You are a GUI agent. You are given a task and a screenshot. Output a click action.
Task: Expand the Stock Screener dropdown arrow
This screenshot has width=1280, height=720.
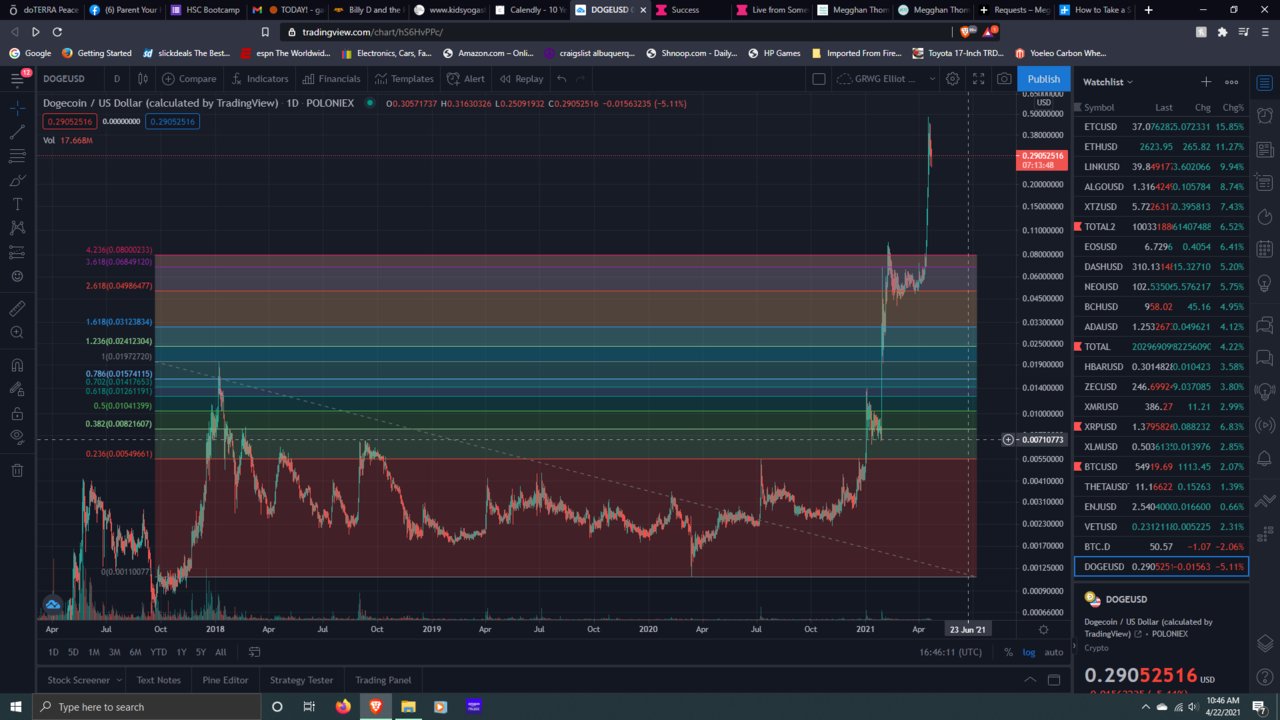pos(118,680)
